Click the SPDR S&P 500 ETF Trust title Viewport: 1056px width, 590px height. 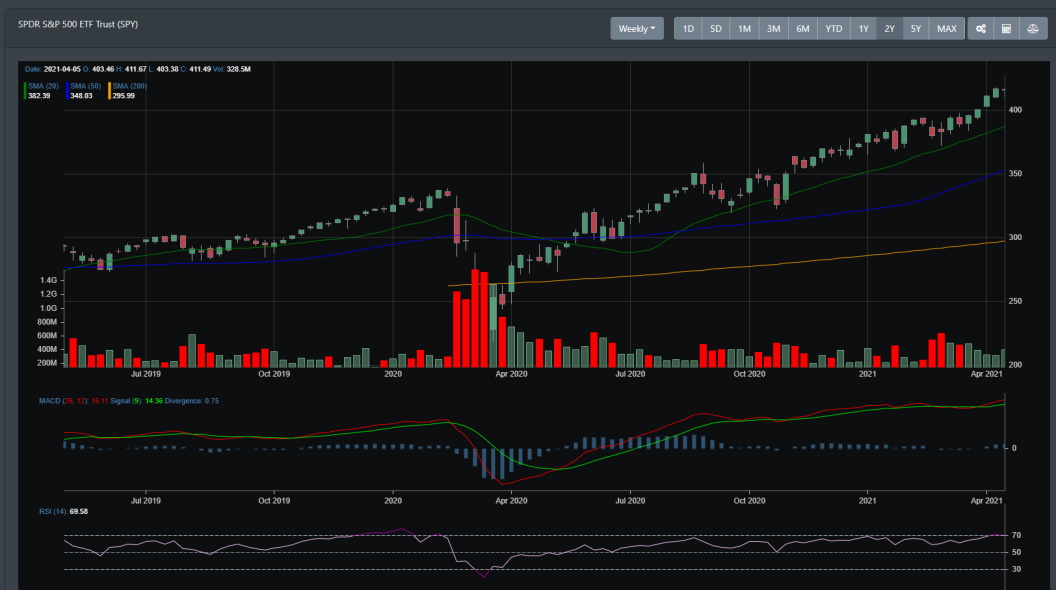pyautogui.click(x=78, y=23)
